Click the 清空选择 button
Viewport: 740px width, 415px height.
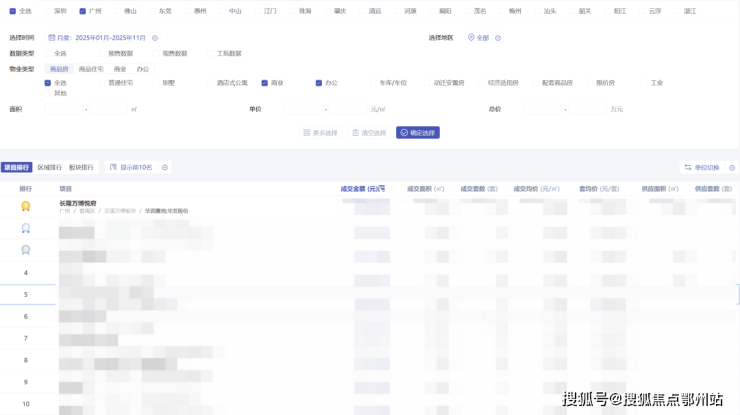[x=369, y=133]
